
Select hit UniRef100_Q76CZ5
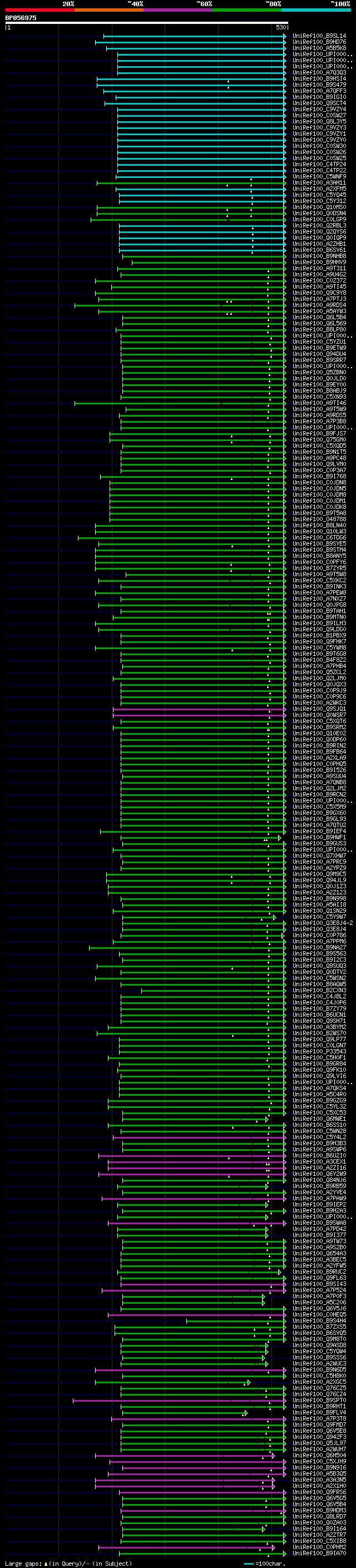coord(319,1388)
